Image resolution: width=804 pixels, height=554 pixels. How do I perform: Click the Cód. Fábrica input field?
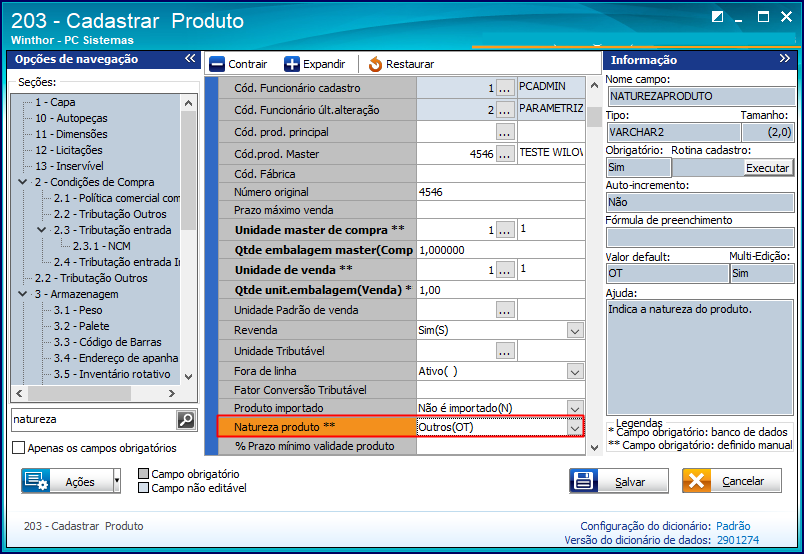[x=500, y=174]
